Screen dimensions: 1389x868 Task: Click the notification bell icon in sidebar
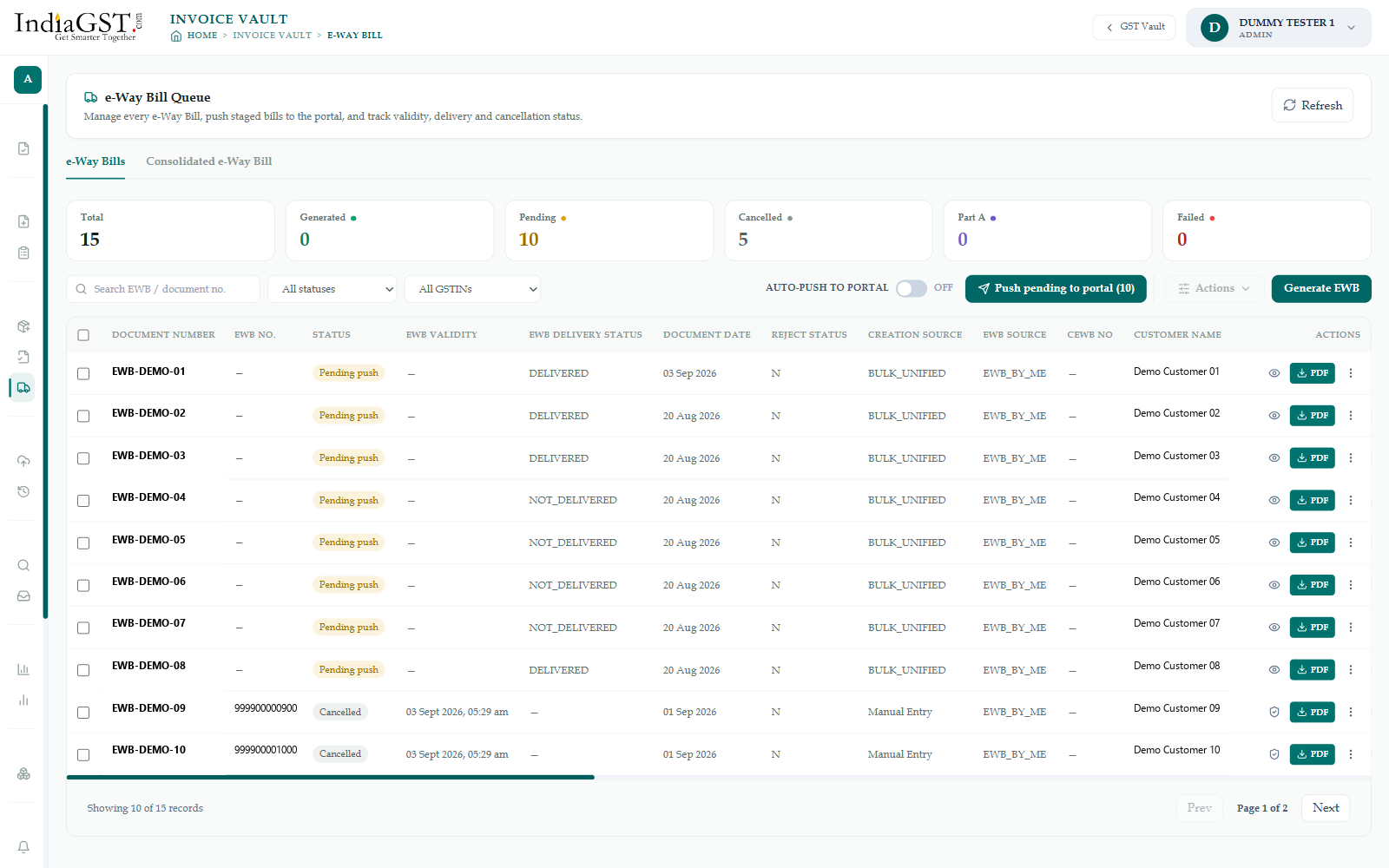point(23,846)
